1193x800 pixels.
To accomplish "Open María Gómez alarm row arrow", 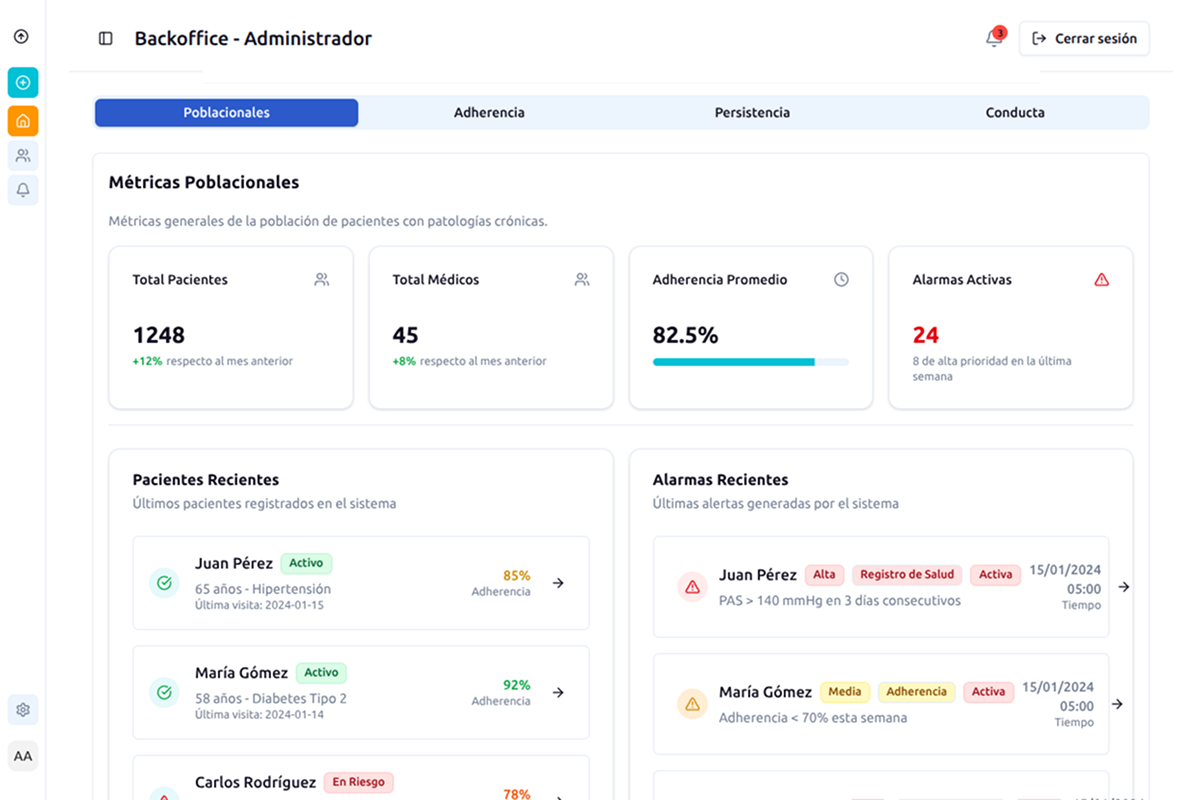I will pyautogui.click(x=1118, y=704).
